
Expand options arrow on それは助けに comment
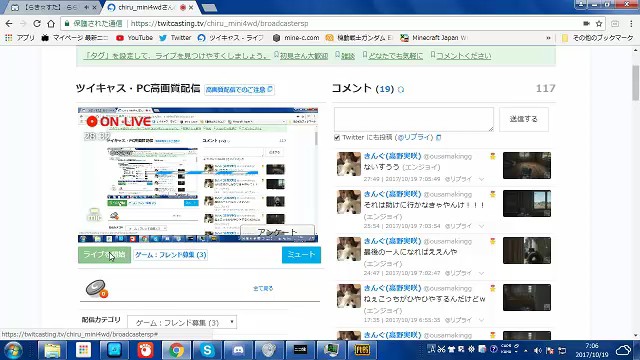[482, 226]
